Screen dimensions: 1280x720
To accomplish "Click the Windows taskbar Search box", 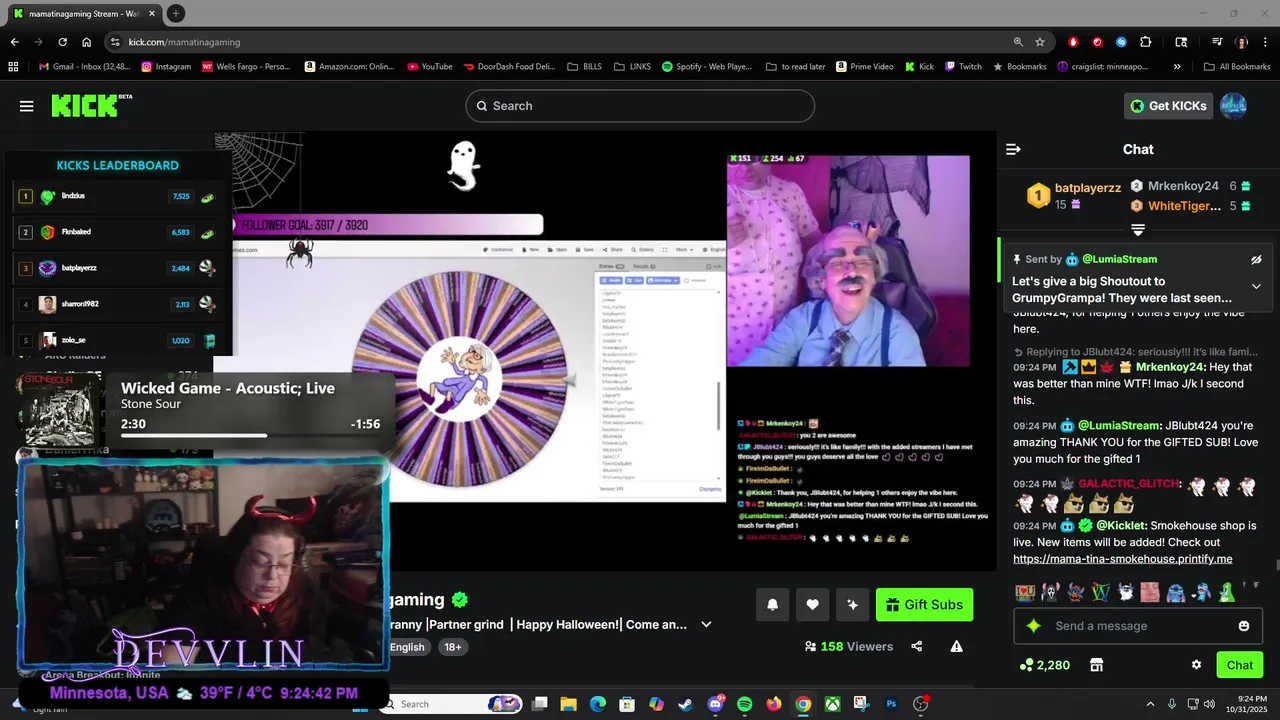I will (448, 704).
